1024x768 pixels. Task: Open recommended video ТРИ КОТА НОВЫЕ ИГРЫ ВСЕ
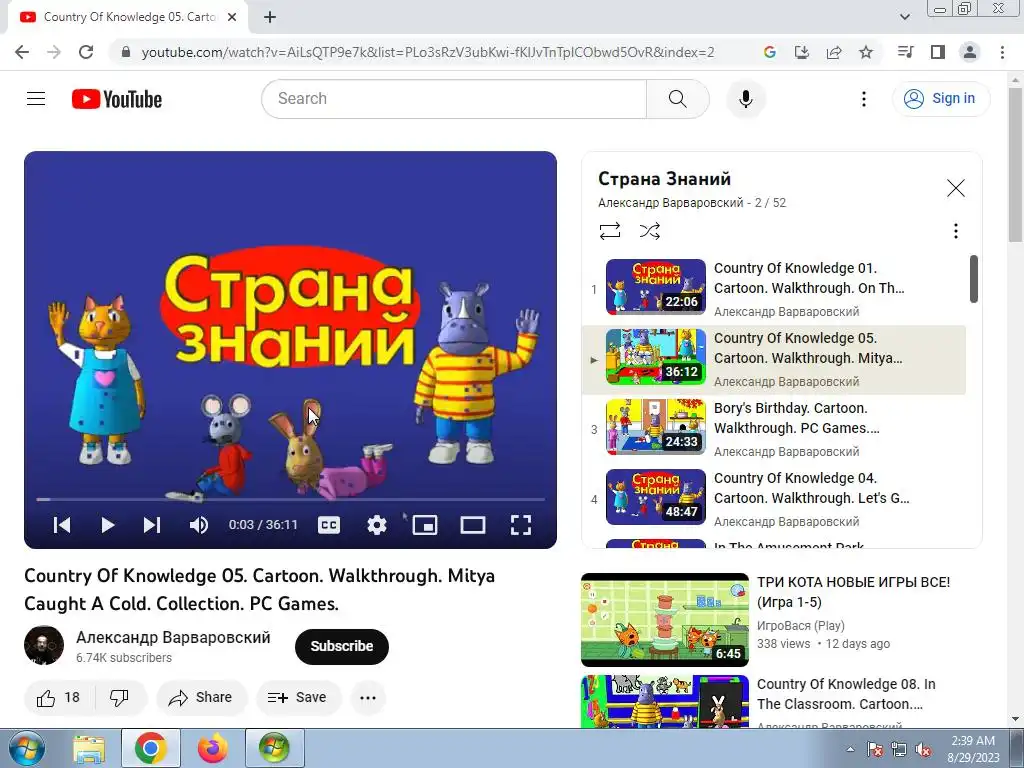coord(853,592)
